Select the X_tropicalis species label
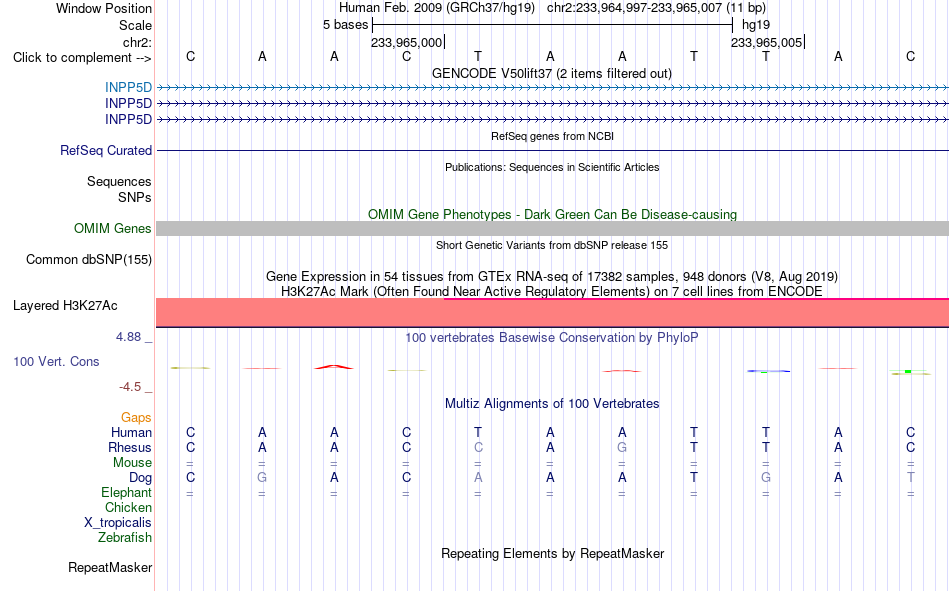The image size is (950, 591). [x=118, y=523]
